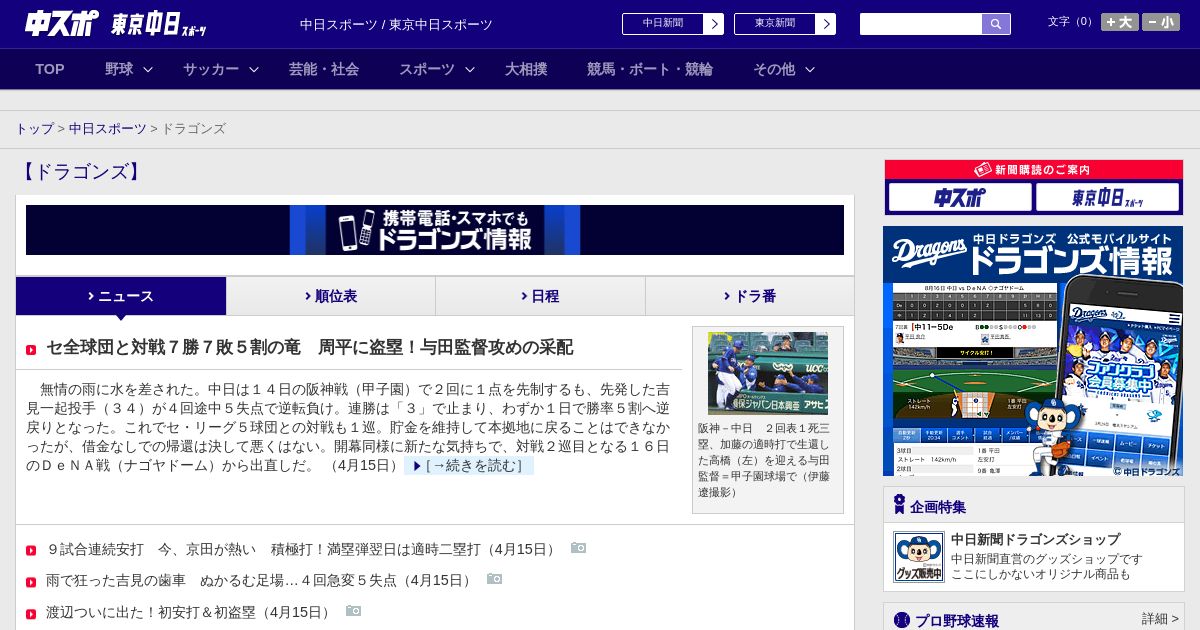Click inside the search input field
The height and width of the screenshot is (630, 1200).
[x=921, y=24]
